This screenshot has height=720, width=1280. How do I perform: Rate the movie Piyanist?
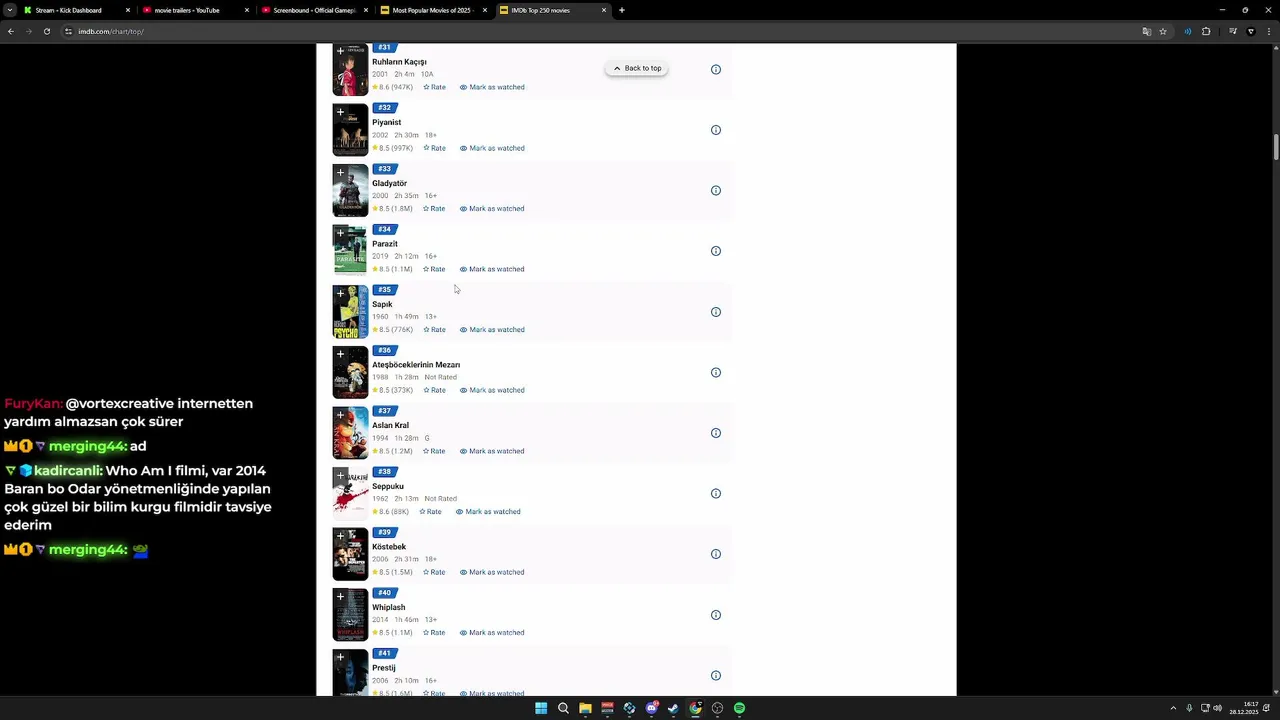pos(434,148)
